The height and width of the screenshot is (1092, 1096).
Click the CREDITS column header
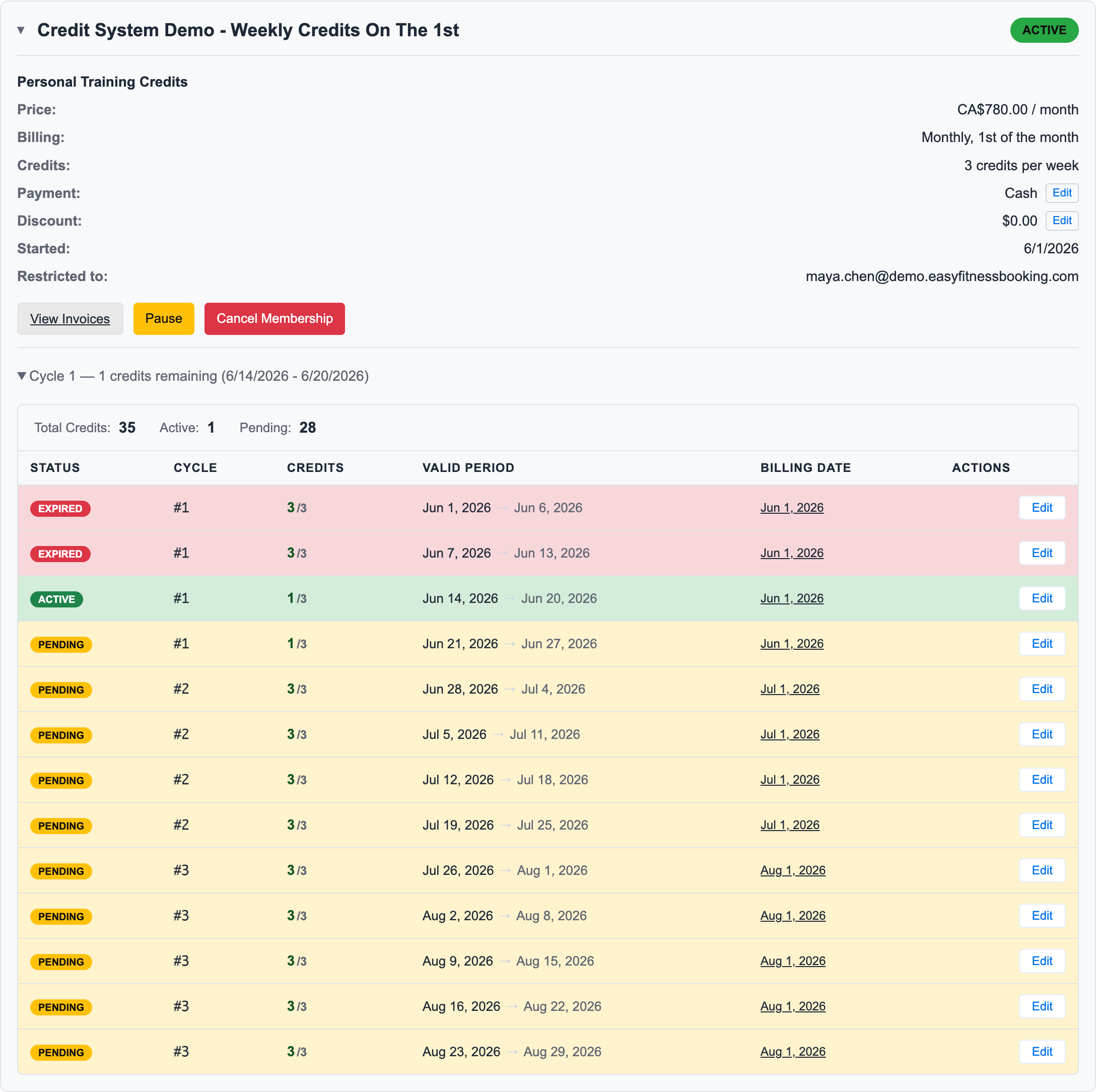(315, 468)
